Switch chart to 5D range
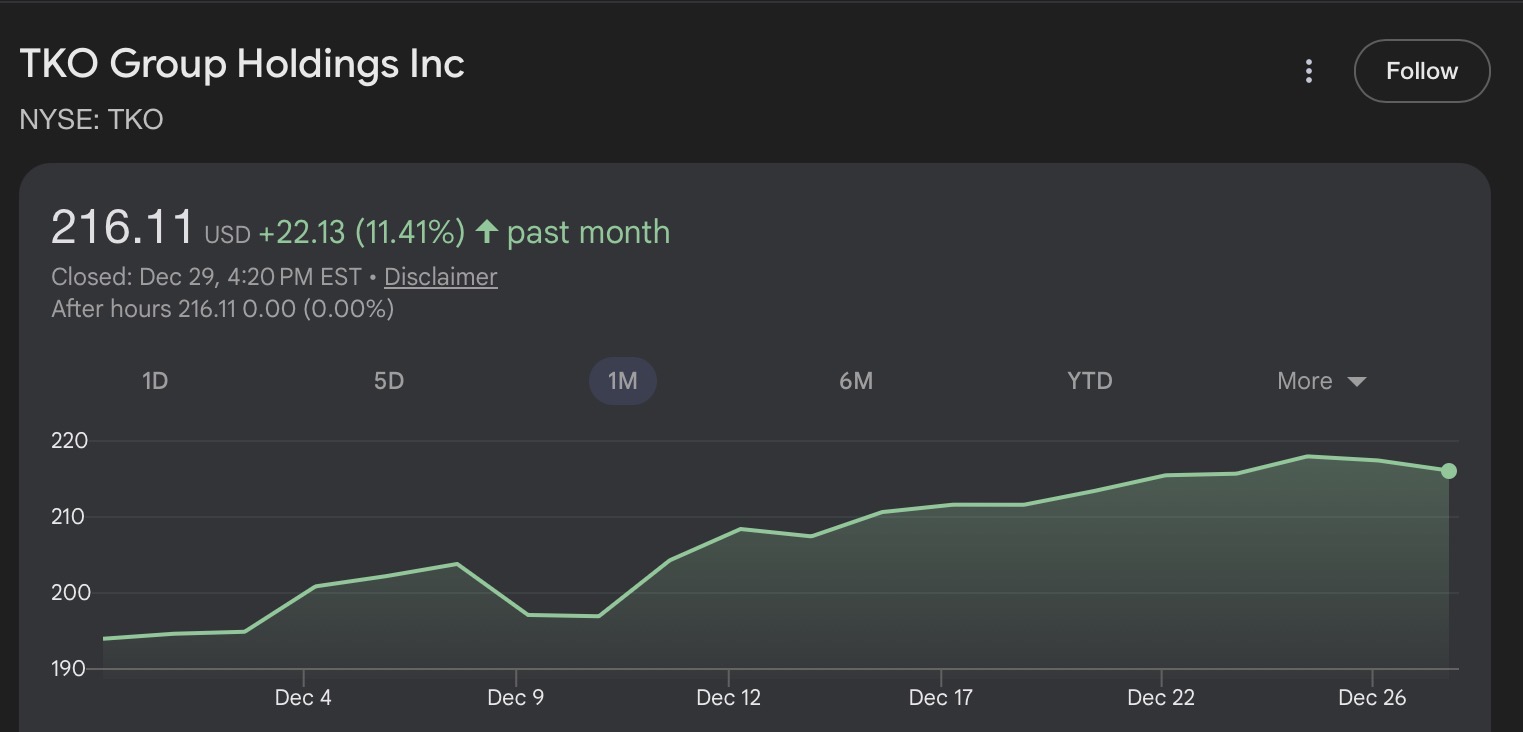The height and width of the screenshot is (732, 1523). point(388,381)
